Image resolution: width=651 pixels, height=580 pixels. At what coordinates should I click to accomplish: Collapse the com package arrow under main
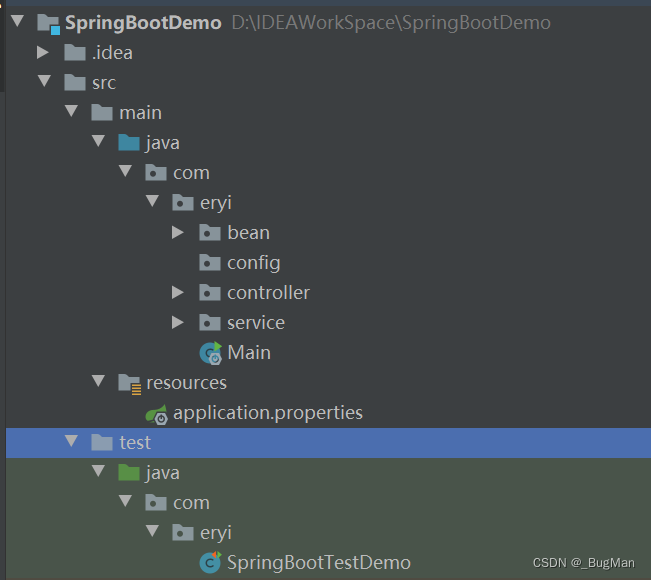(x=125, y=171)
